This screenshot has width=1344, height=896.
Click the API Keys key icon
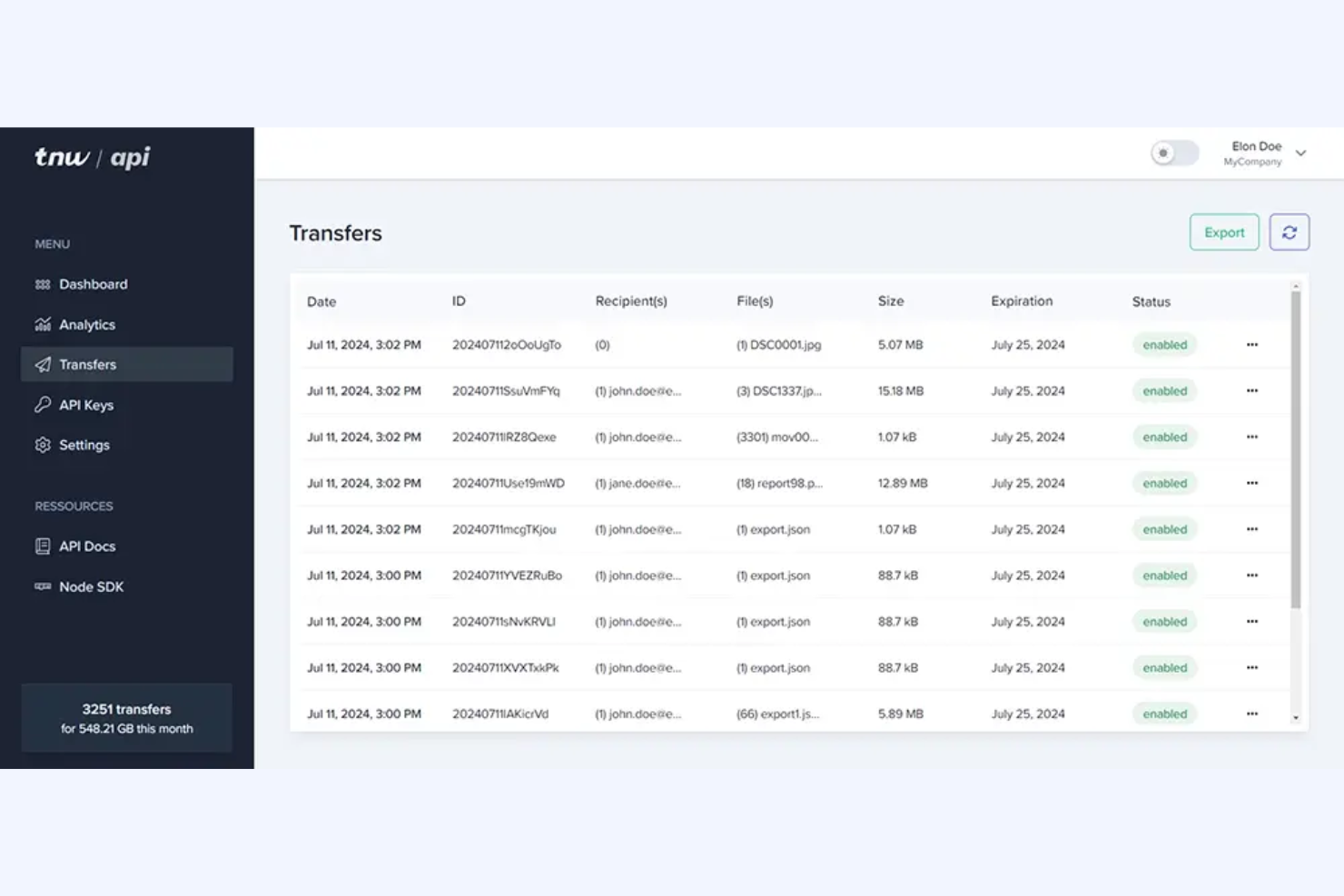[x=42, y=405]
